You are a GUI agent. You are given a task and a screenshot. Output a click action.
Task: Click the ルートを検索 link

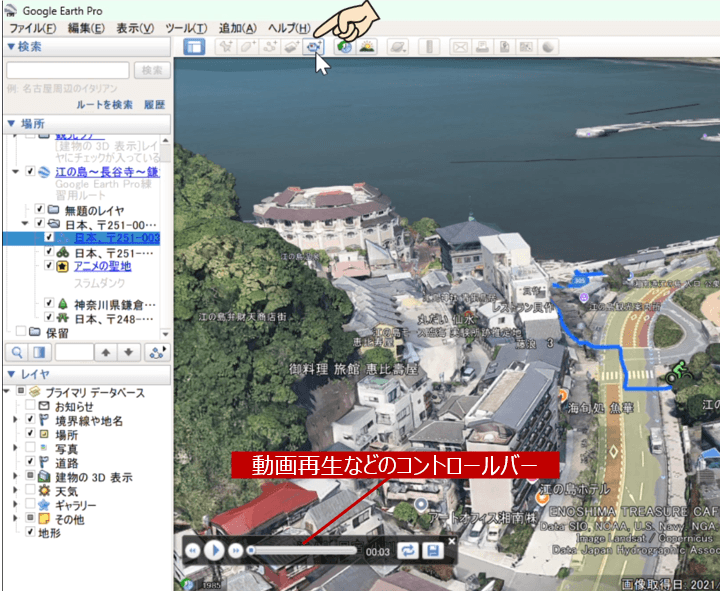click(104, 104)
